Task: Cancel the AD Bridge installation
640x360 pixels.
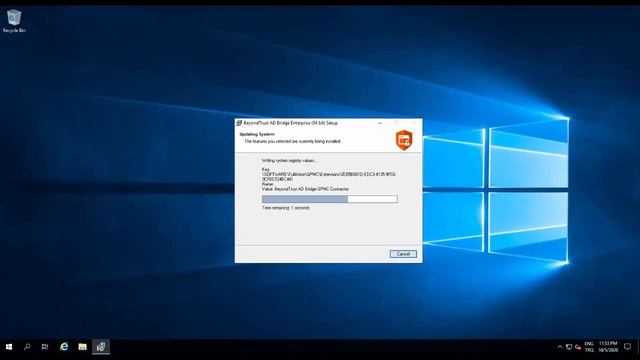Action: click(403, 254)
